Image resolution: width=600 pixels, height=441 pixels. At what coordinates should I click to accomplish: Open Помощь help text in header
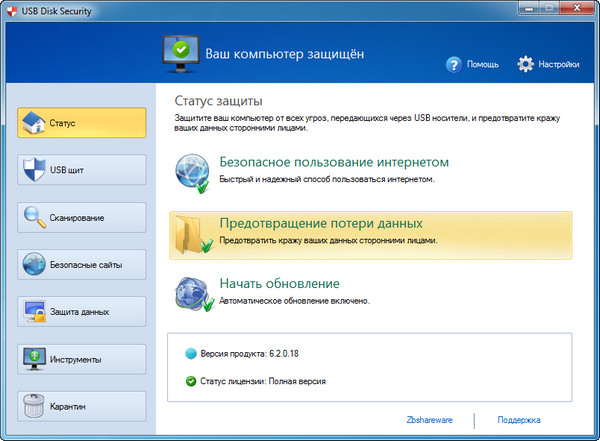pyautogui.click(x=482, y=64)
